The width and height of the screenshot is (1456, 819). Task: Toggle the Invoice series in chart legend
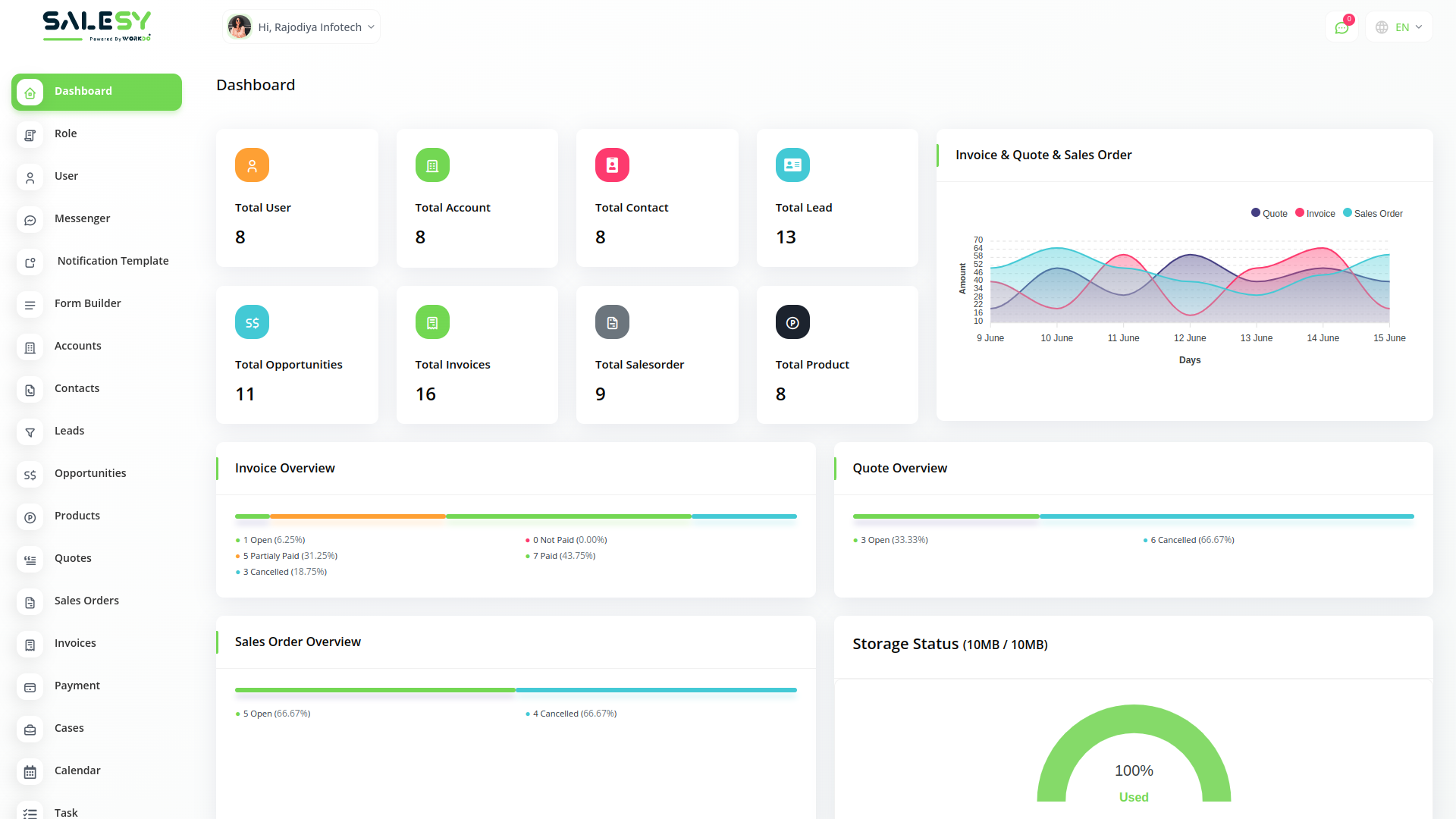click(1315, 214)
